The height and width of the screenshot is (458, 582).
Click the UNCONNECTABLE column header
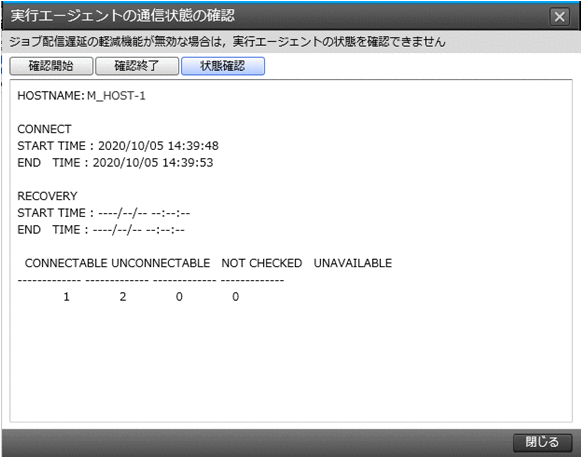(x=161, y=263)
